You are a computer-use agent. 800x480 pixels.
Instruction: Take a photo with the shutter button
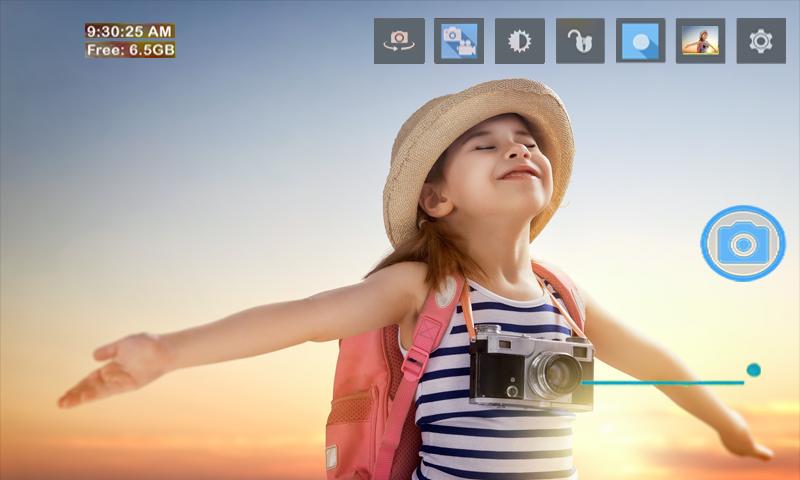click(743, 243)
